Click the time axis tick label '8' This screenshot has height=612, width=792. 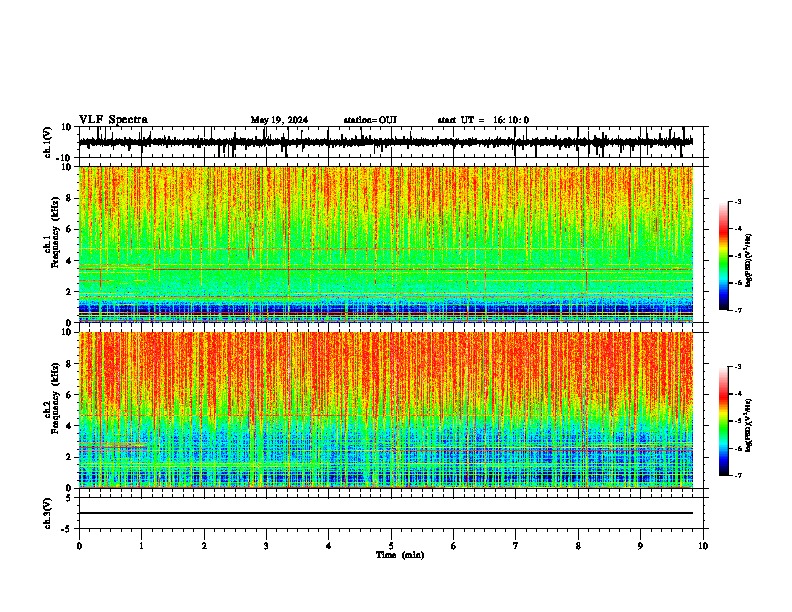coord(578,546)
